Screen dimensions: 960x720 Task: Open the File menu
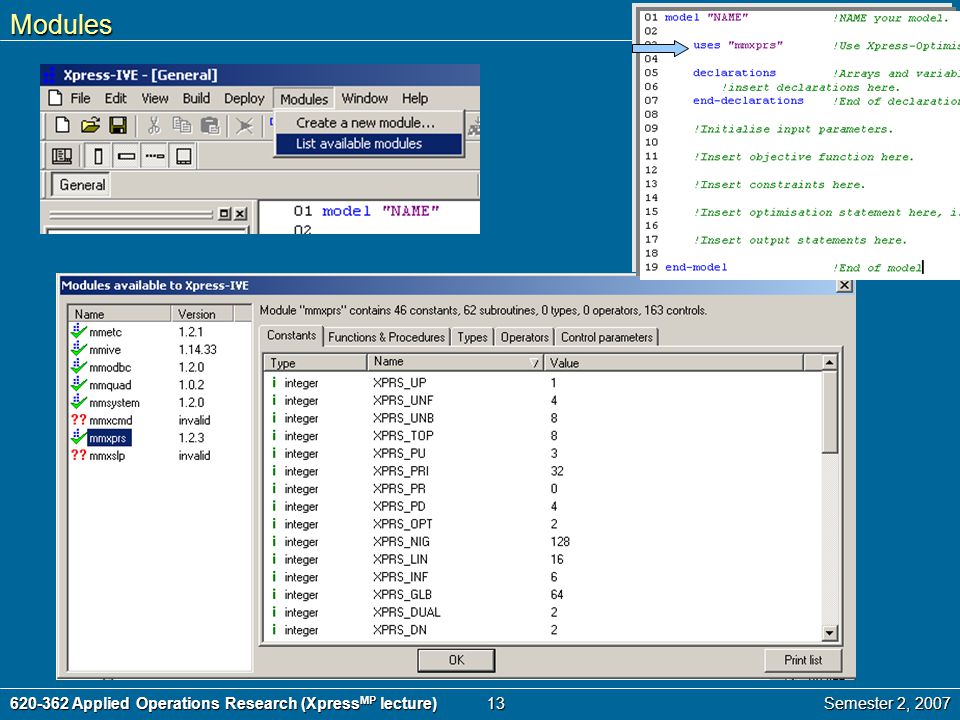click(80, 99)
